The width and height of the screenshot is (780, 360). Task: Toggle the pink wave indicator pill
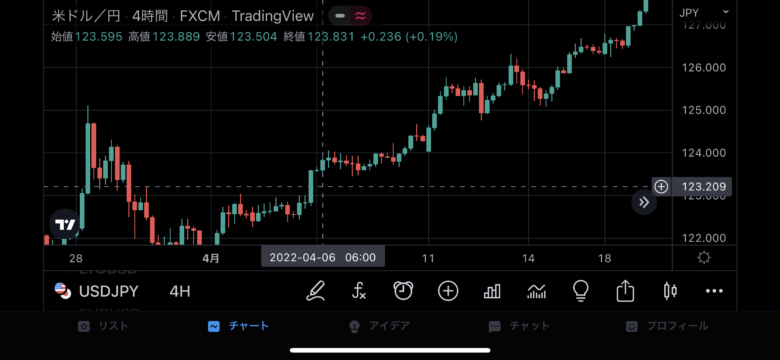361,16
